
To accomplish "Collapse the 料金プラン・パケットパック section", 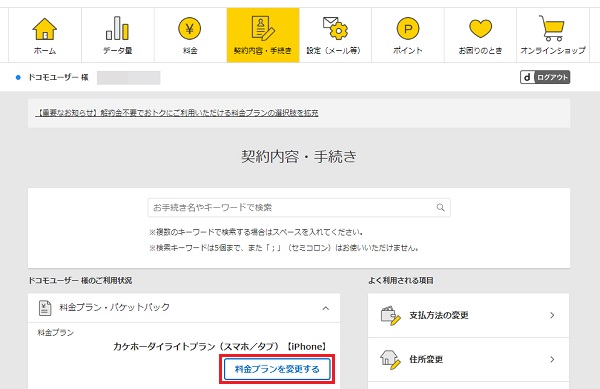I will (x=326, y=308).
